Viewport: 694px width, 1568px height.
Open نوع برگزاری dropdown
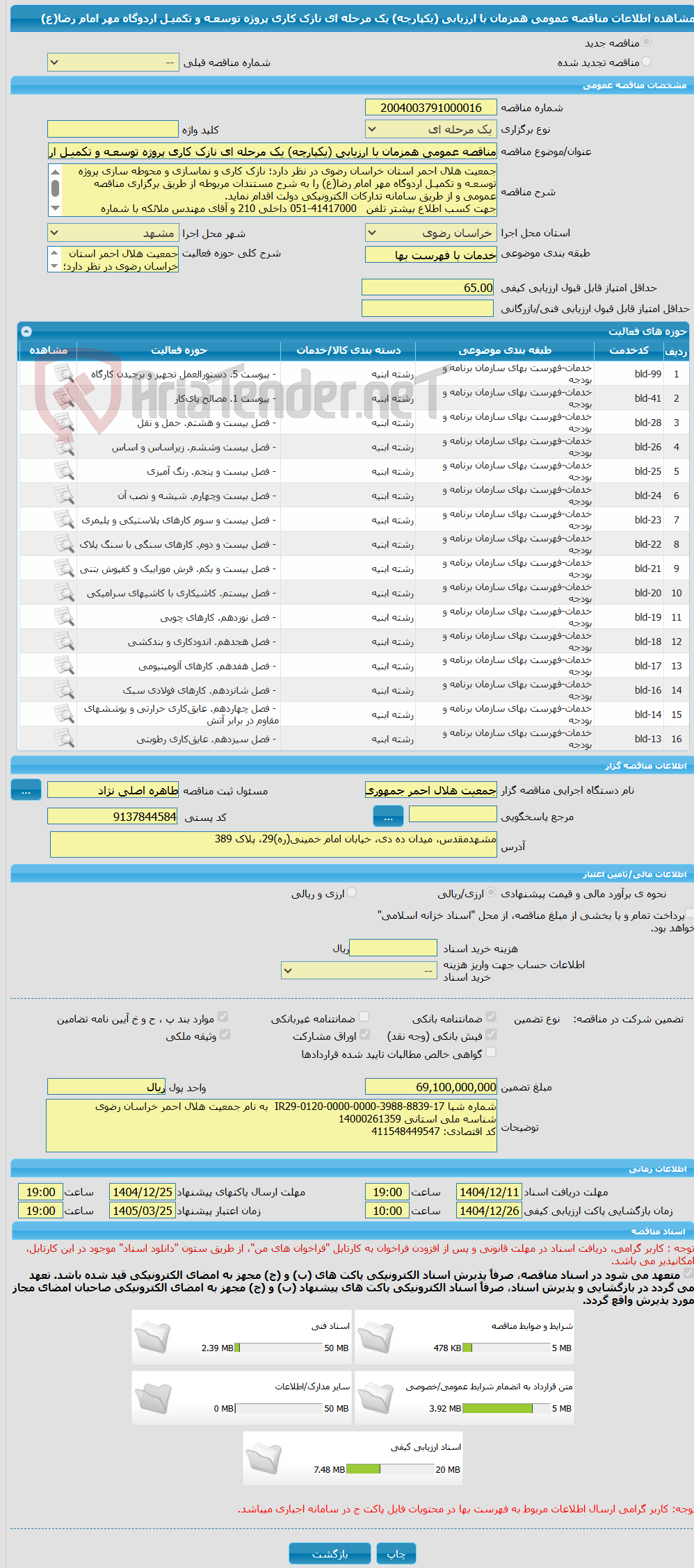point(430,129)
